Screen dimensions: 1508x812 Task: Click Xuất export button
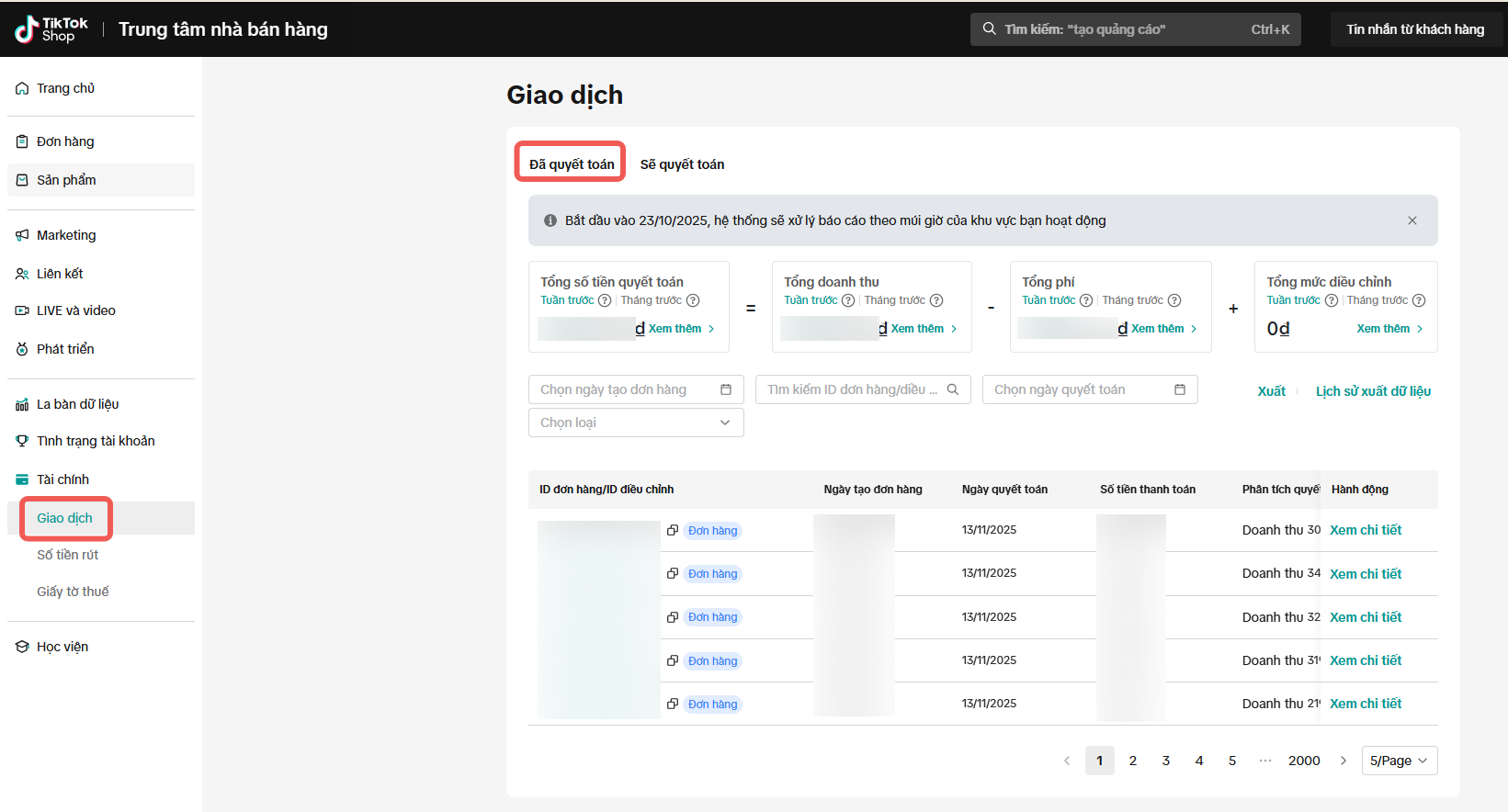coord(1271,391)
